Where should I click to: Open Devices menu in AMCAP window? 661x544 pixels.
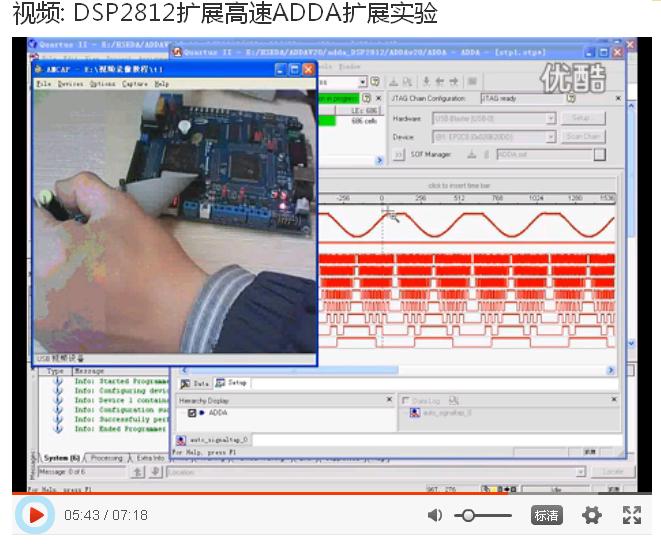[70, 84]
